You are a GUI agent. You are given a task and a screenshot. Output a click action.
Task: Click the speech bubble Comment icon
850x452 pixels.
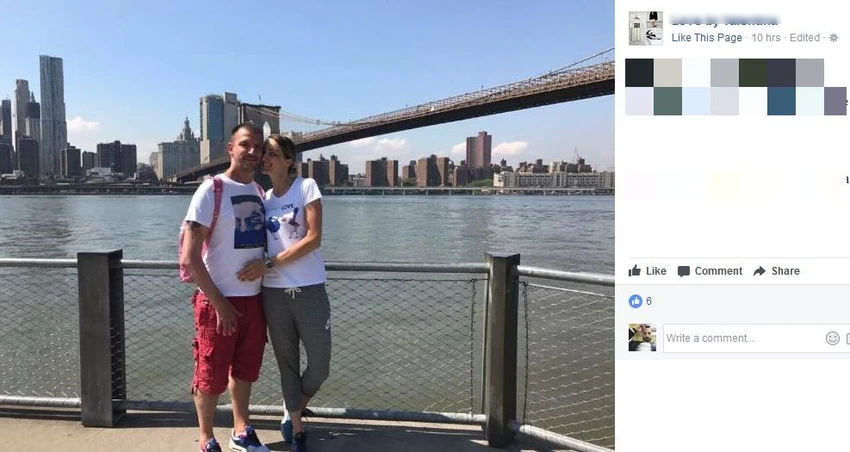pos(684,271)
